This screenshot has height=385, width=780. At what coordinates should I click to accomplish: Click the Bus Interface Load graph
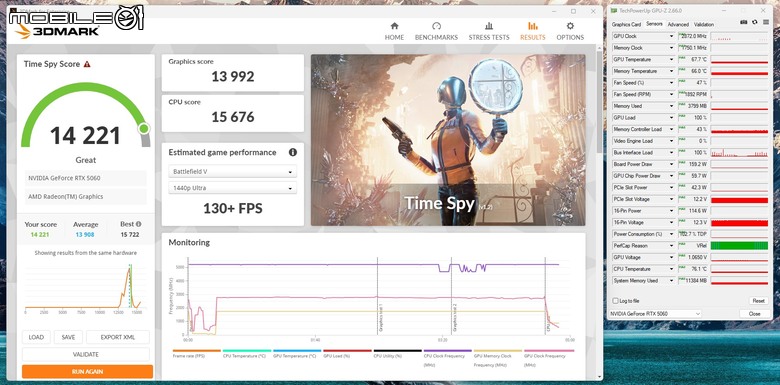tap(739, 153)
